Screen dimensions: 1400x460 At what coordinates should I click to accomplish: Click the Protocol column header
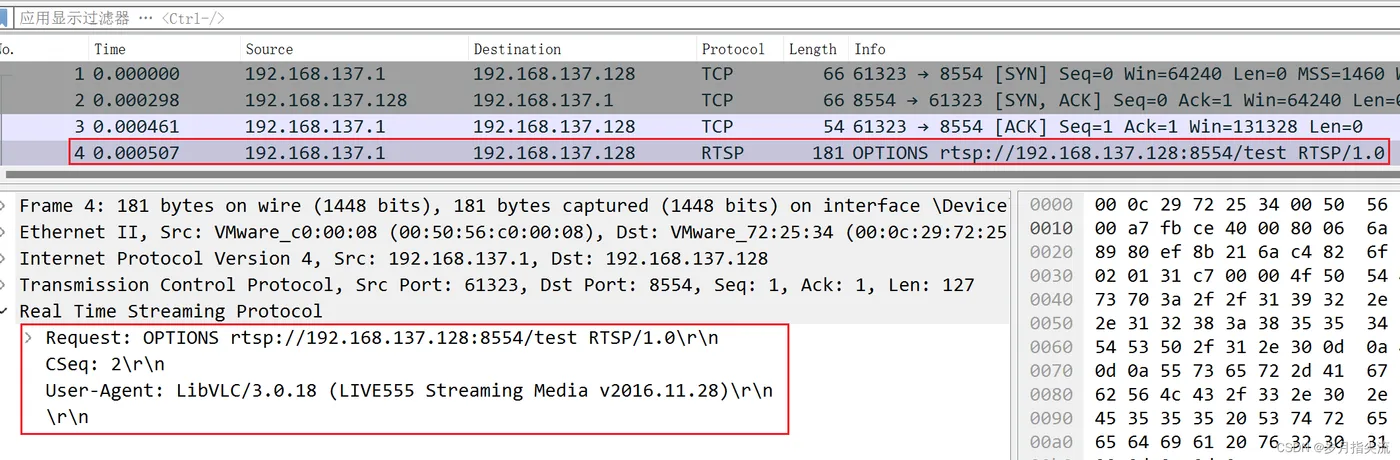point(732,49)
